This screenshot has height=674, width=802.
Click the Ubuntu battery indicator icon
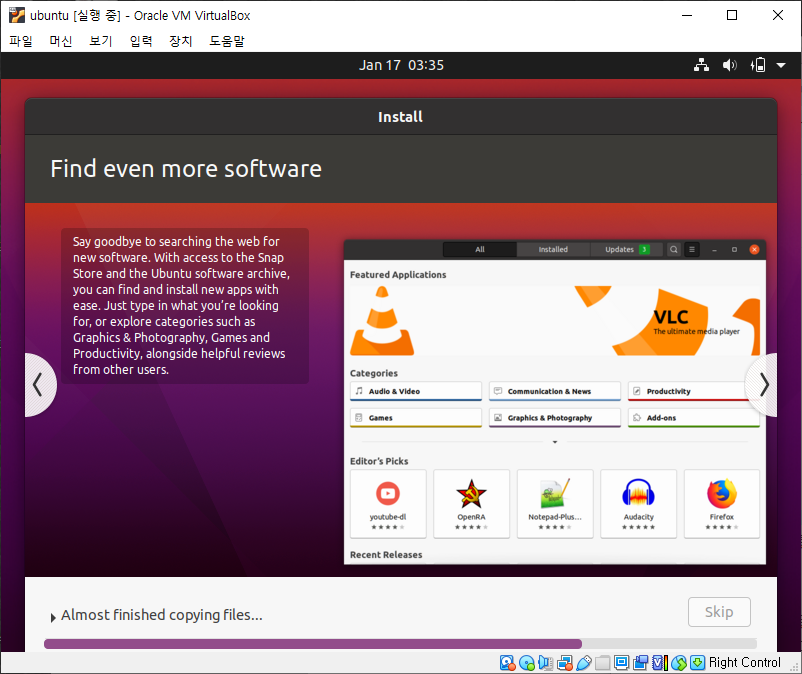pos(758,65)
